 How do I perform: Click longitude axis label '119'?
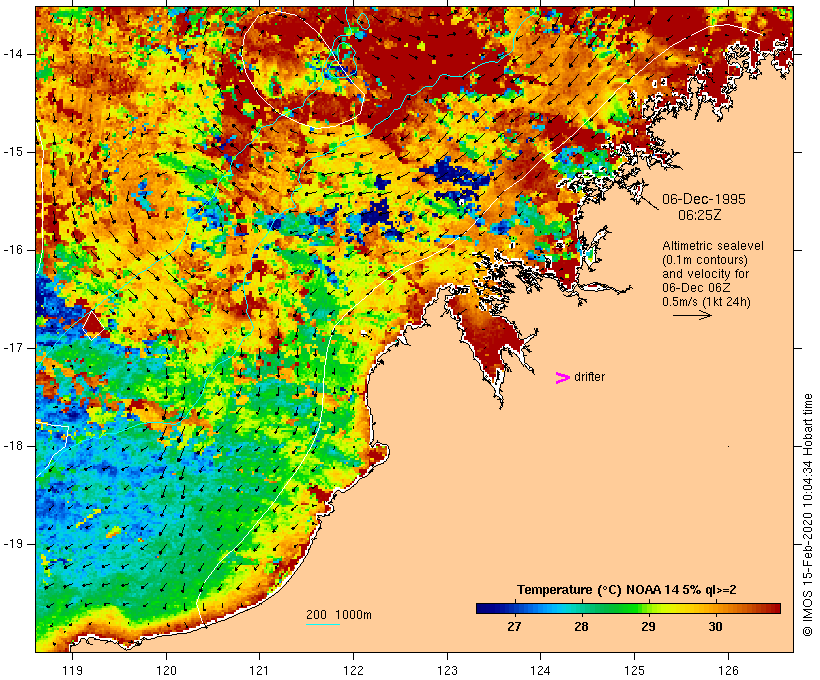[x=73, y=670]
